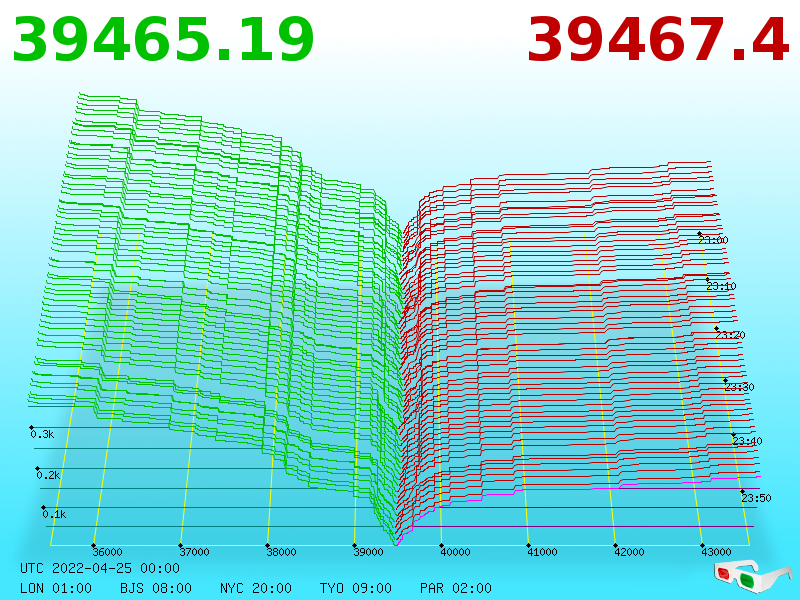Screen dimensions: 800x600
Task: Click the 0.3k depth axis label
Action: [x=42, y=434]
